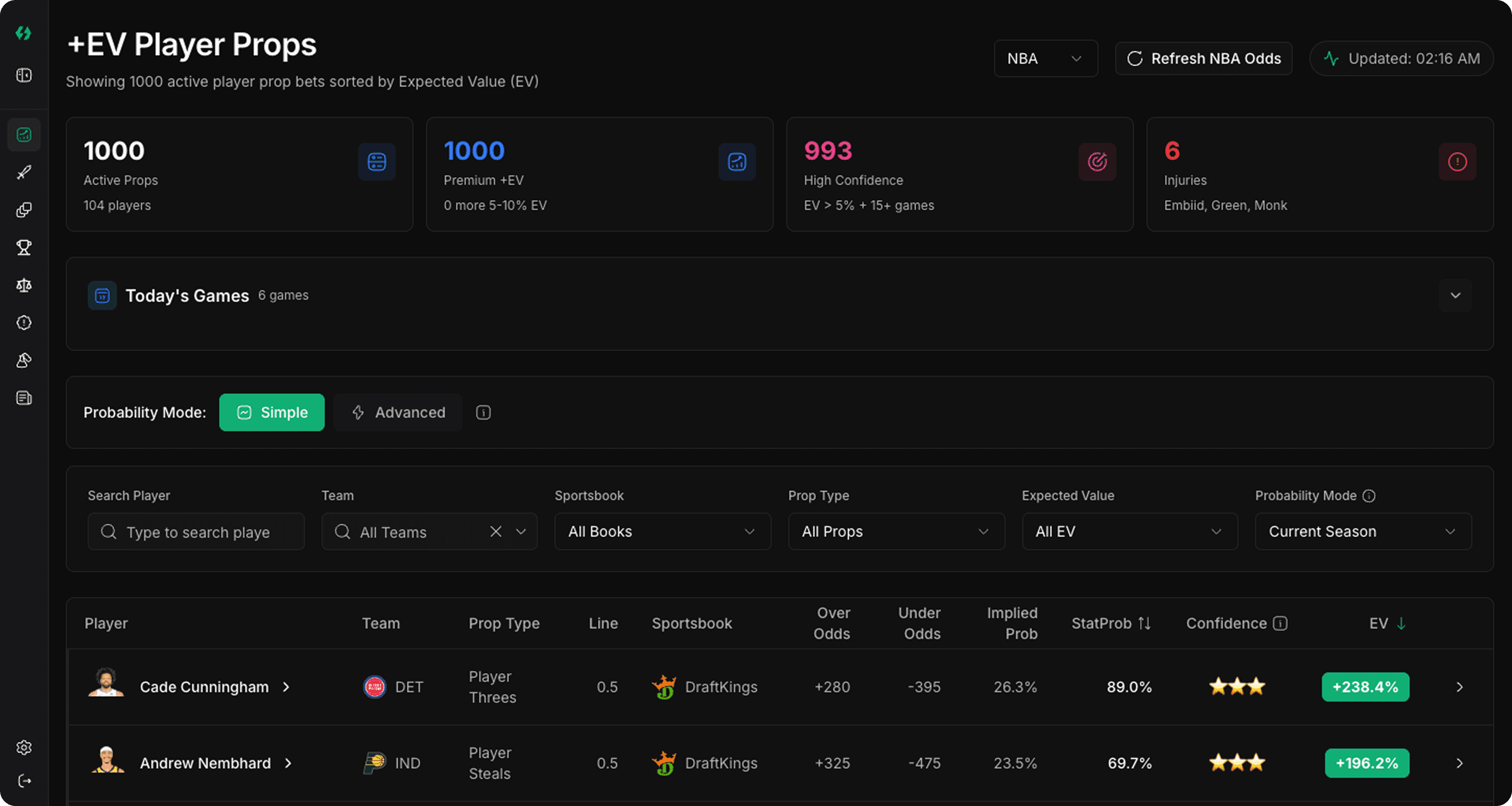Switch probability mode to Advanced
The width and height of the screenshot is (1512, 806).
tap(398, 413)
